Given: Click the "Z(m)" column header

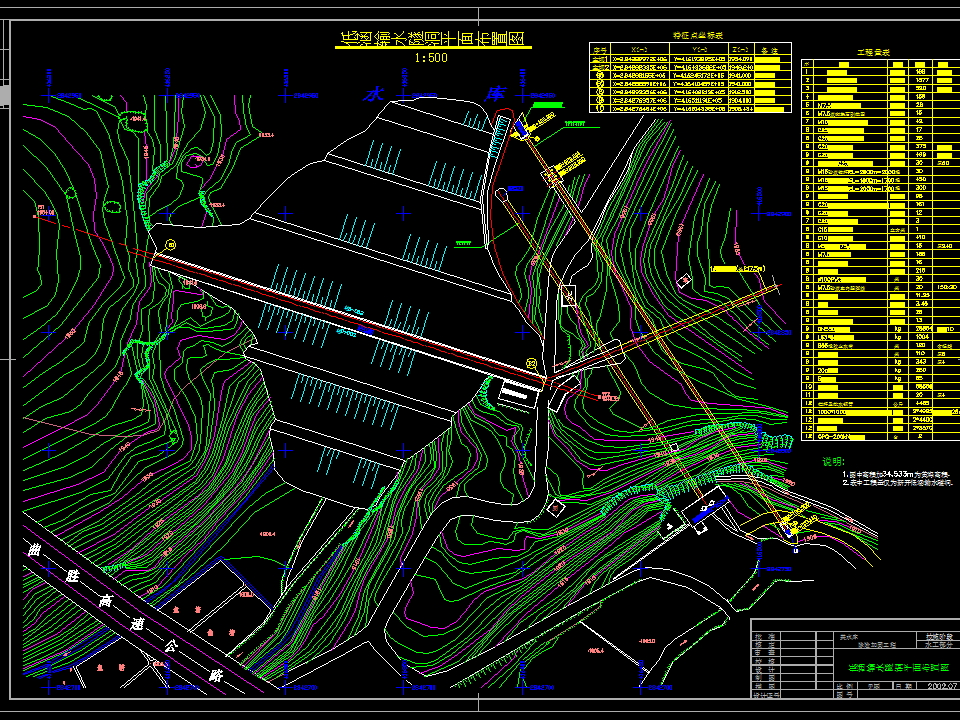Looking at the screenshot, I should 741,50.
